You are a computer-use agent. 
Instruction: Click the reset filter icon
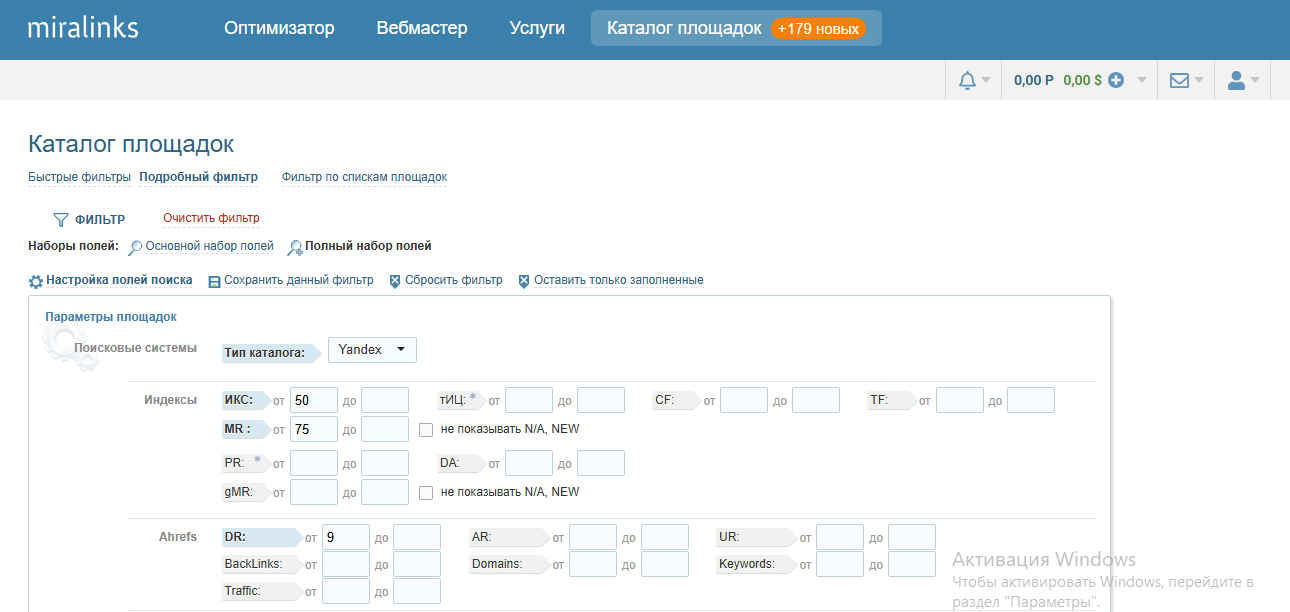[x=395, y=282]
